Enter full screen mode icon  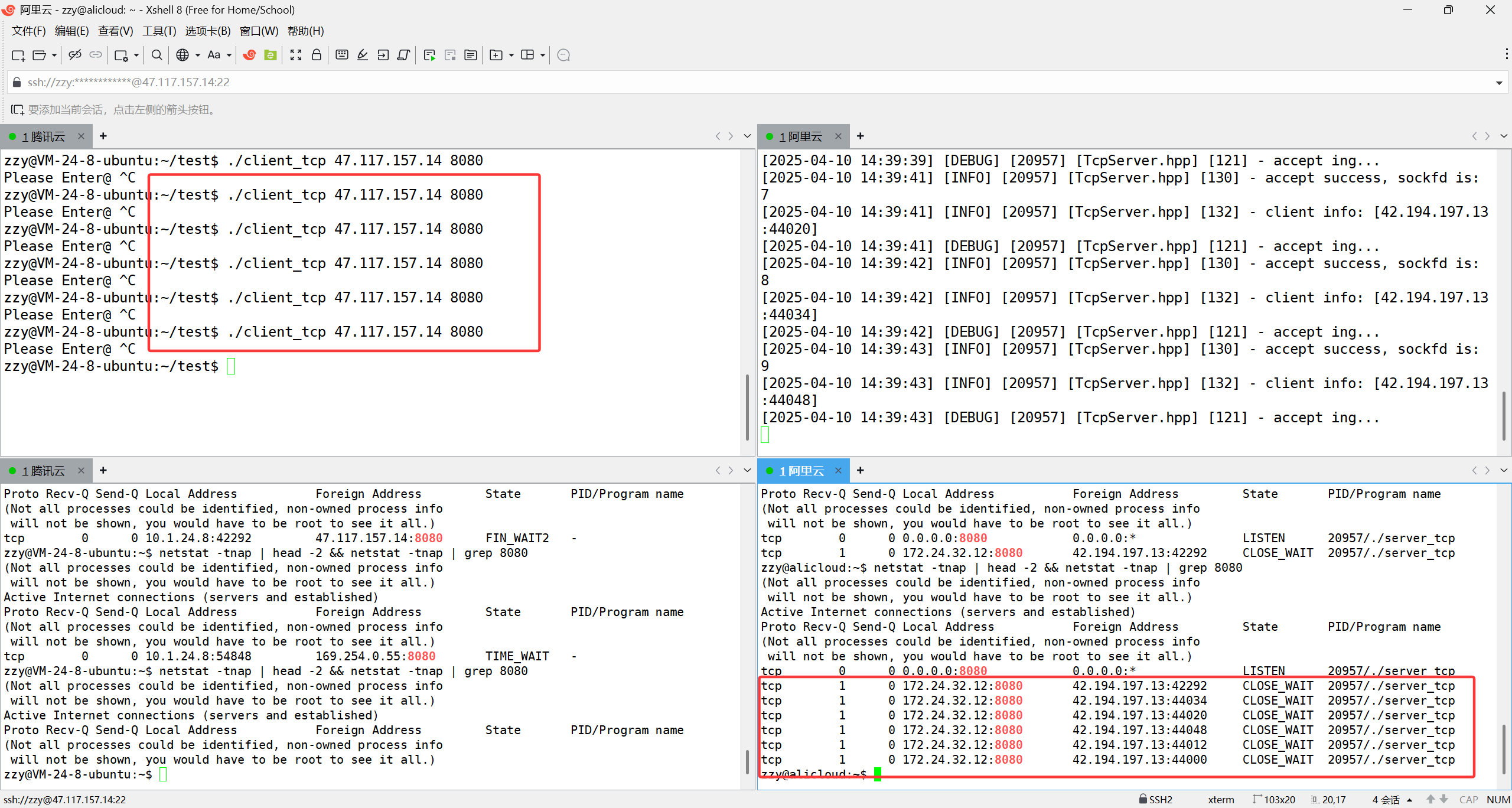coord(296,55)
